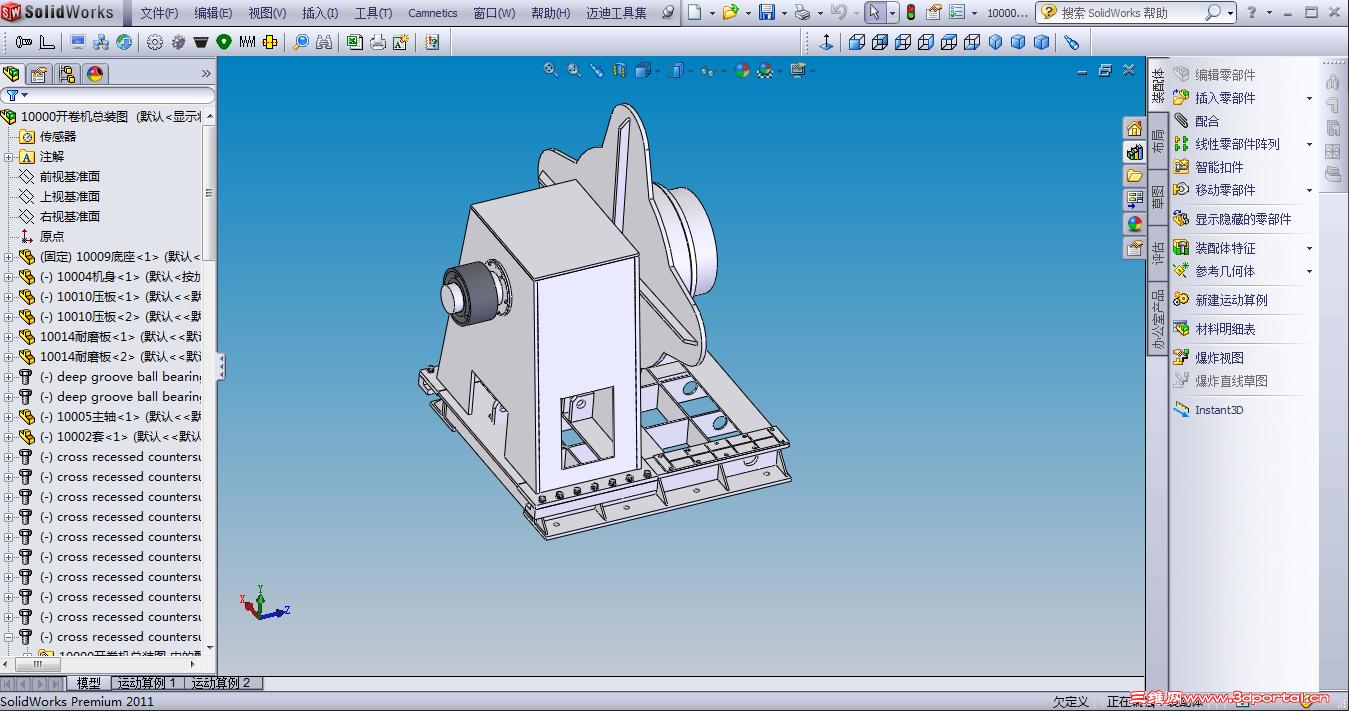This screenshot has width=1349, height=711.
Task: Click the New document icon
Action: pyautogui.click(x=696, y=13)
